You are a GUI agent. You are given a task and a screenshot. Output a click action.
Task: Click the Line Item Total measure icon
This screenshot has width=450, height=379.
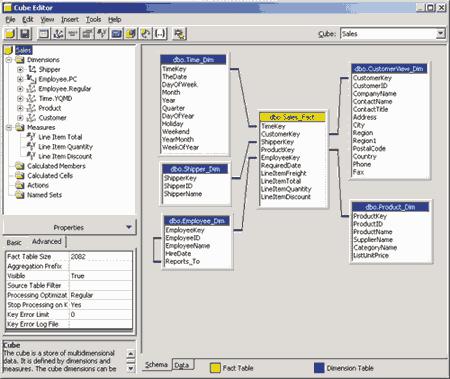[x=31, y=137]
